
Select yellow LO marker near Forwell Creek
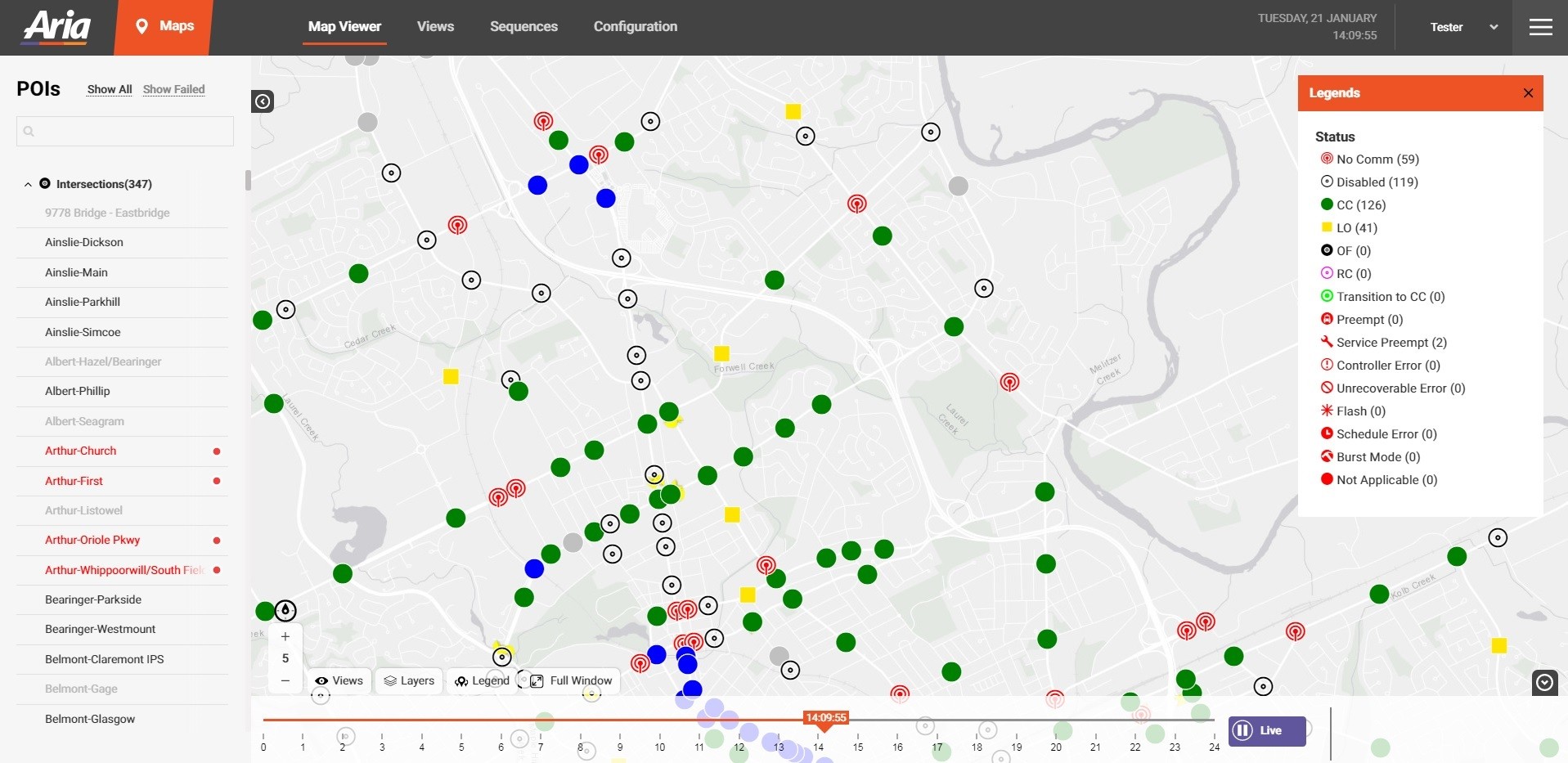tap(721, 353)
